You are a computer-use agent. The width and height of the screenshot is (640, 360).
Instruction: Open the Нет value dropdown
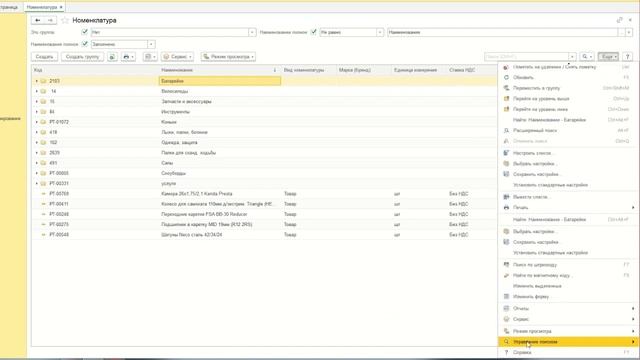252,32
